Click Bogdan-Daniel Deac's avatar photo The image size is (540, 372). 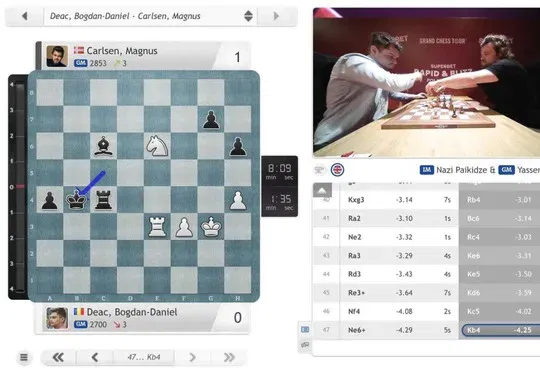57,318
